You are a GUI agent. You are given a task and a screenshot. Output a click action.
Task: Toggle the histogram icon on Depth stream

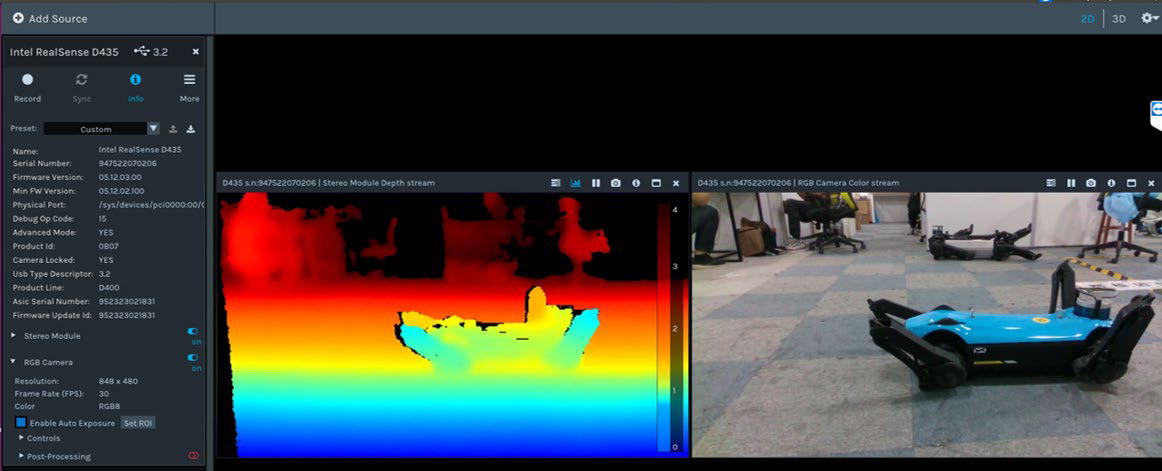click(576, 183)
